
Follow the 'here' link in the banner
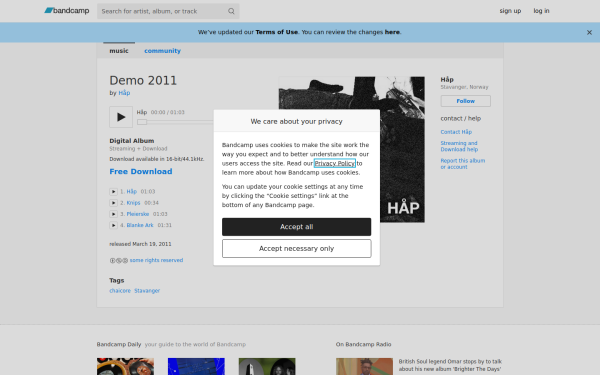[392, 32]
